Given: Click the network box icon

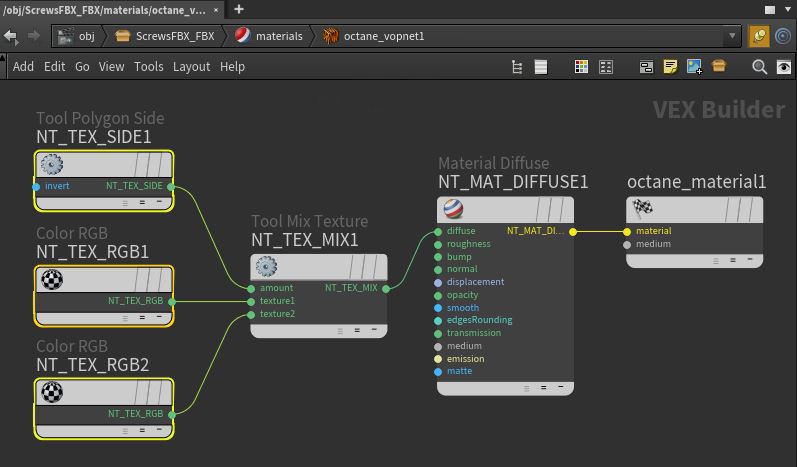Looking at the screenshot, I should 719,67.
